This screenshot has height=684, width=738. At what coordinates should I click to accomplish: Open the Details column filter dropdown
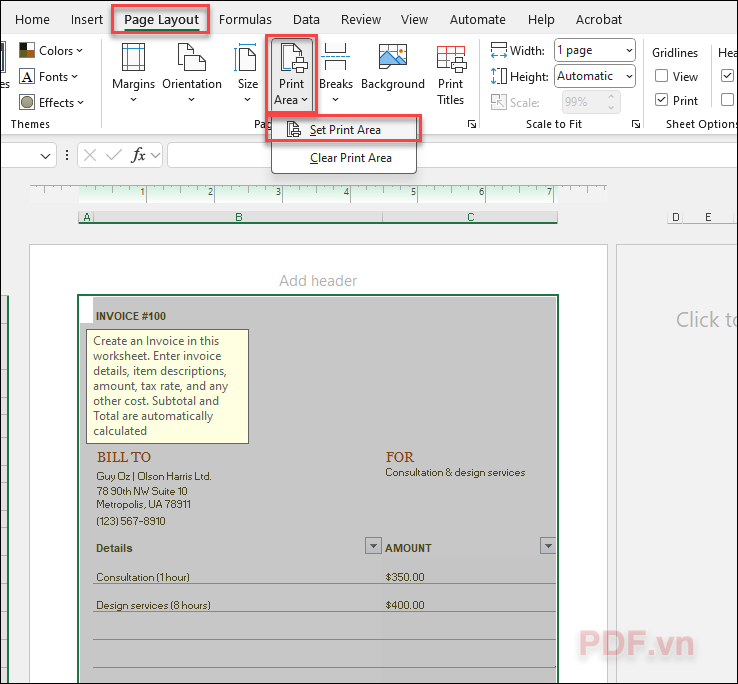[373, 546]
